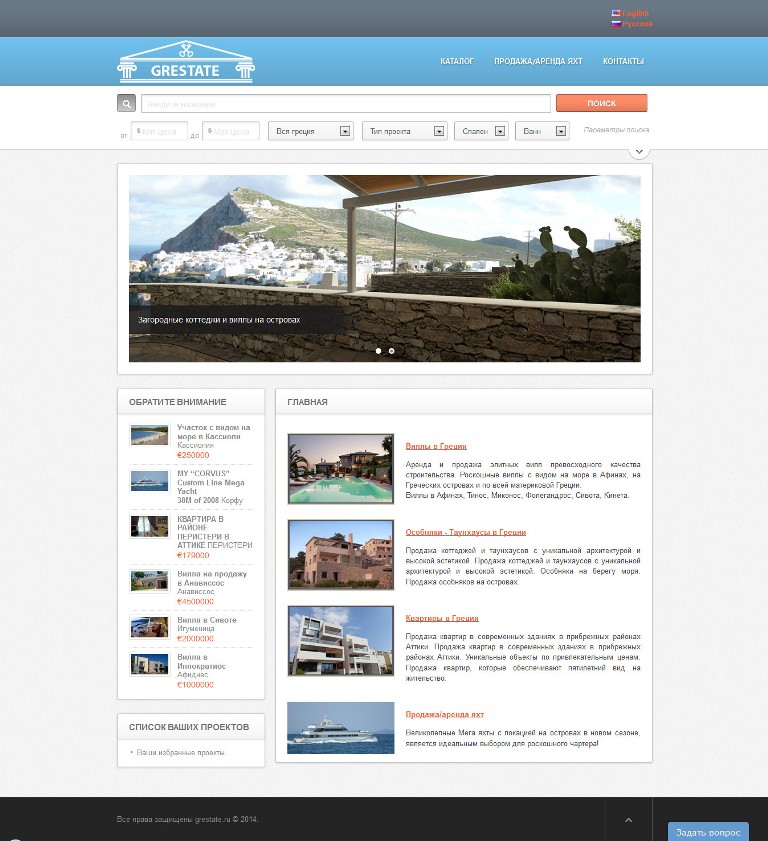Screen dimensions: 768x841
Task: Click the Иппократиос villa thumbnail
Action: pyautogui.click(x=150, y=664)
